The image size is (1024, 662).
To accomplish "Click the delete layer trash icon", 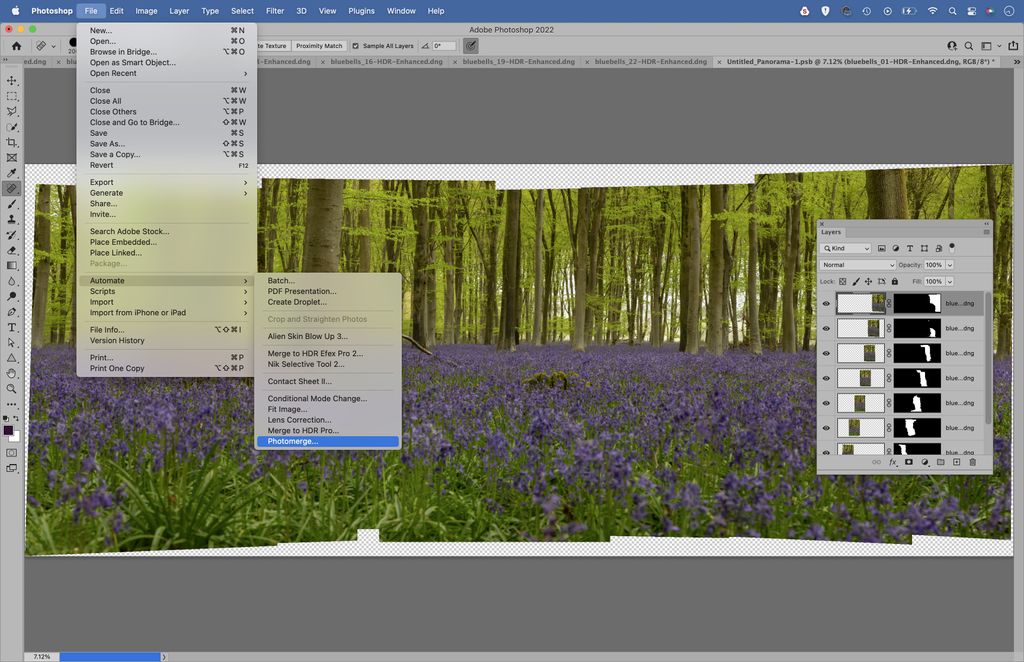I will pyautogui.click(x=972, y=461).
